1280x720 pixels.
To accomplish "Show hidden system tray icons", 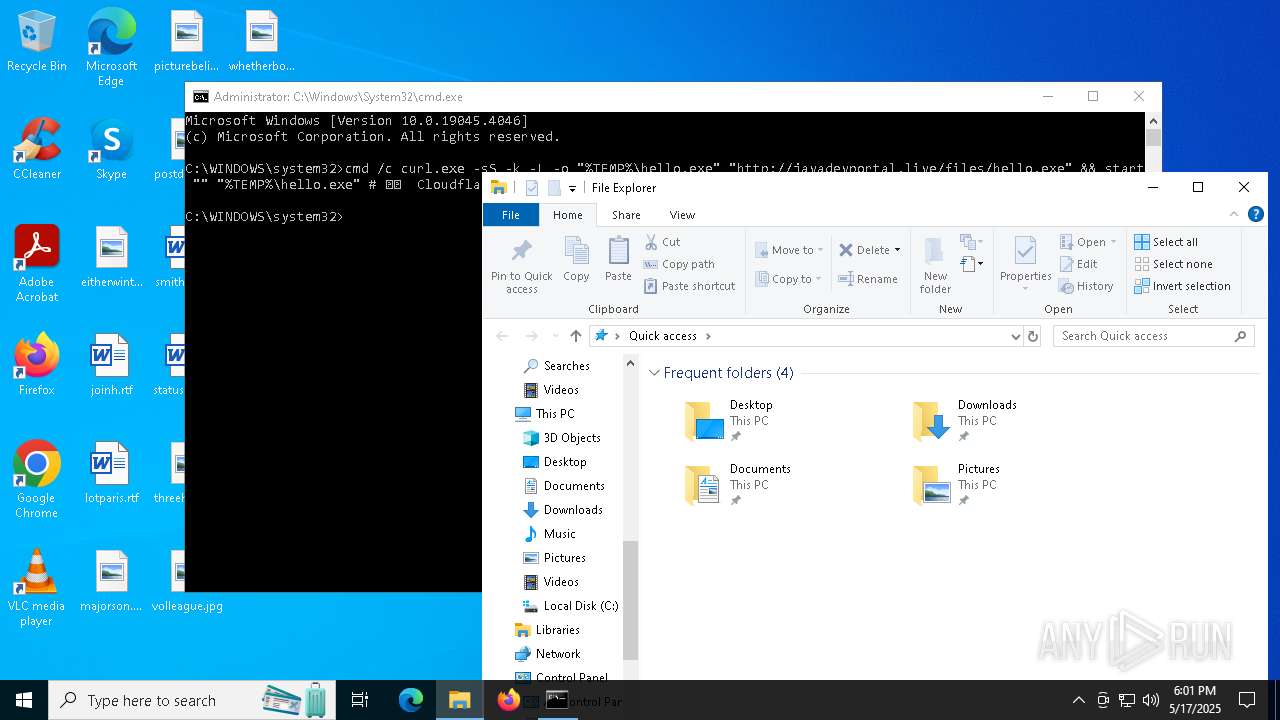I will (1078, 700).
